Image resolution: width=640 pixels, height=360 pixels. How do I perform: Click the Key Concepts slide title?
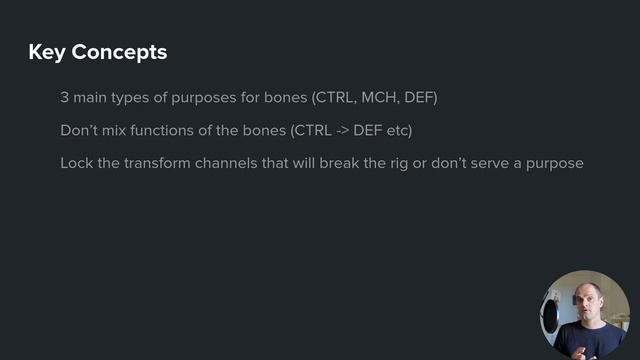(98, 52)
